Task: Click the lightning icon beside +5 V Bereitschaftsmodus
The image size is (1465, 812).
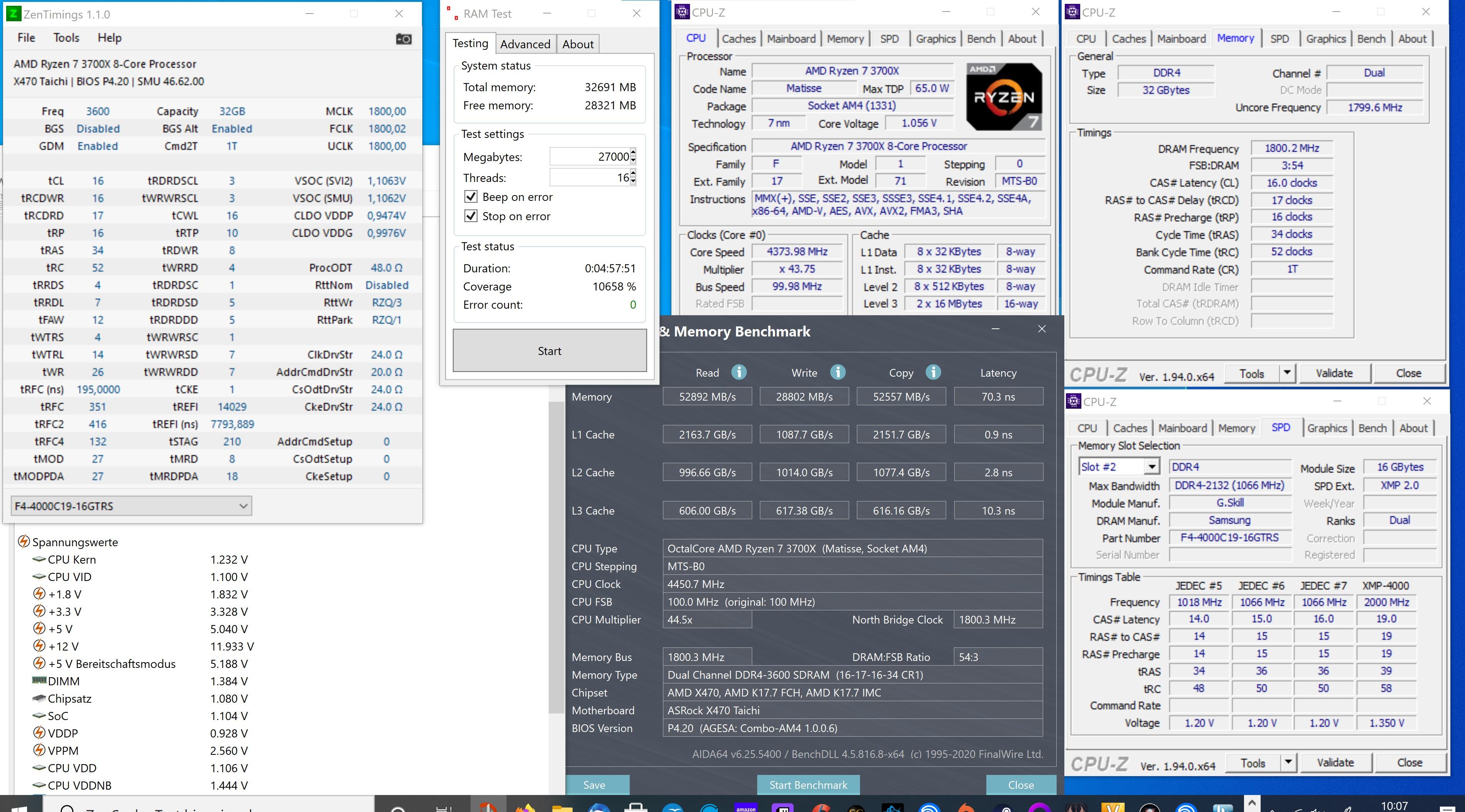Action: (39, 663)
